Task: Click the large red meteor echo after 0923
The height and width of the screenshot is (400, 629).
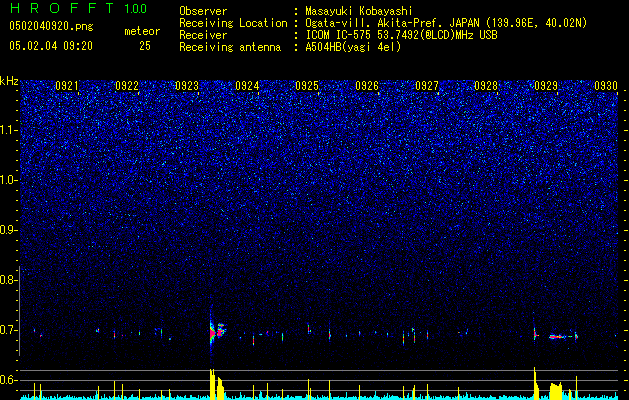Action: click(213, 333)
